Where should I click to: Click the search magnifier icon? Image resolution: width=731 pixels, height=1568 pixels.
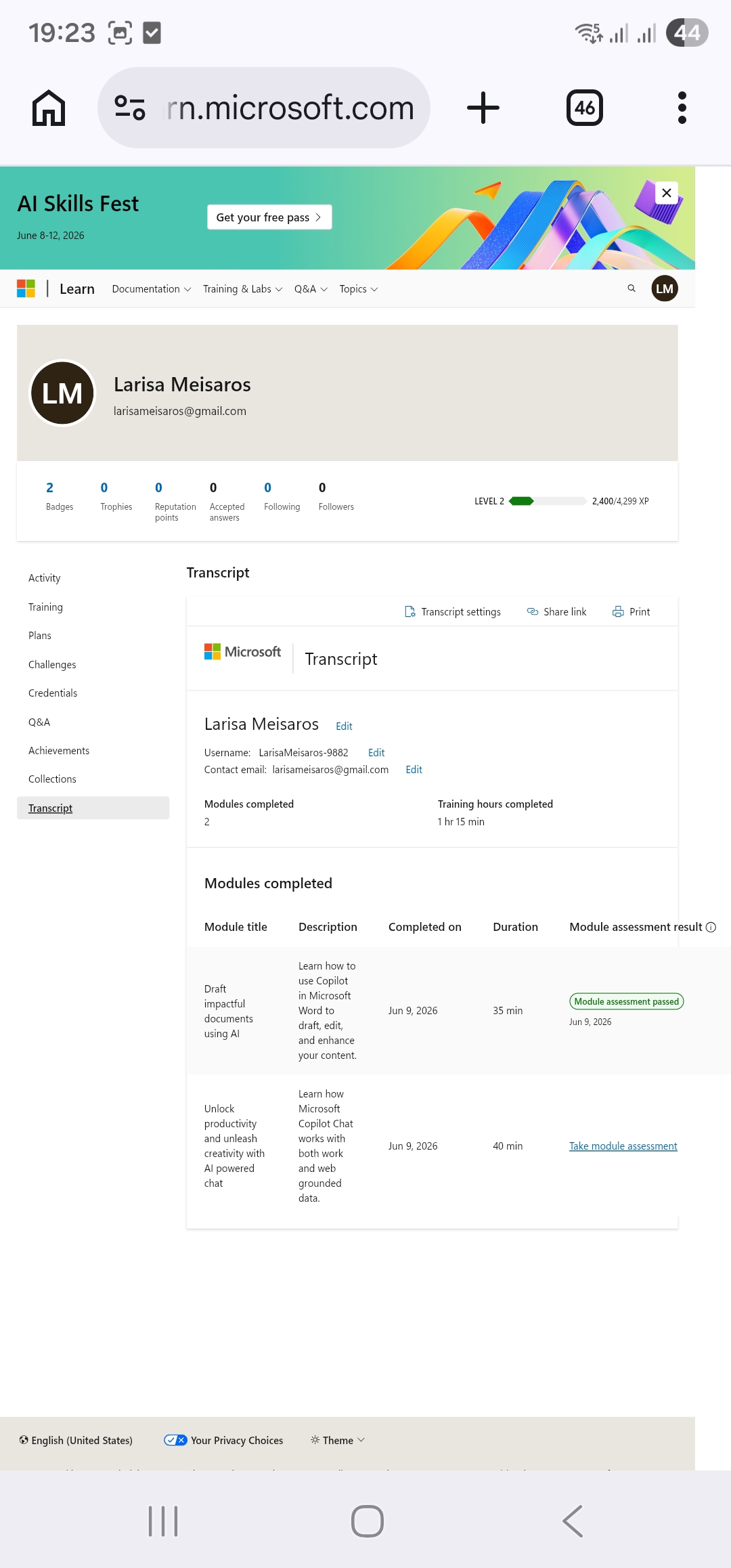[x=632, y=288]
